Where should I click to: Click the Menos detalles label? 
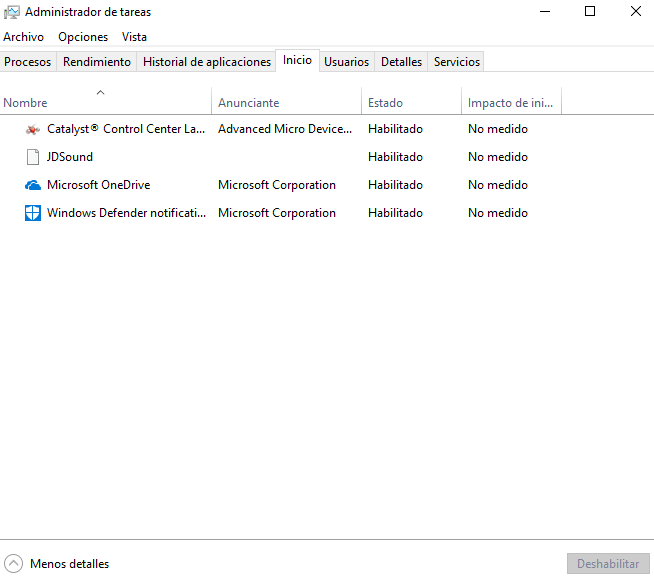tap(70, 564)
